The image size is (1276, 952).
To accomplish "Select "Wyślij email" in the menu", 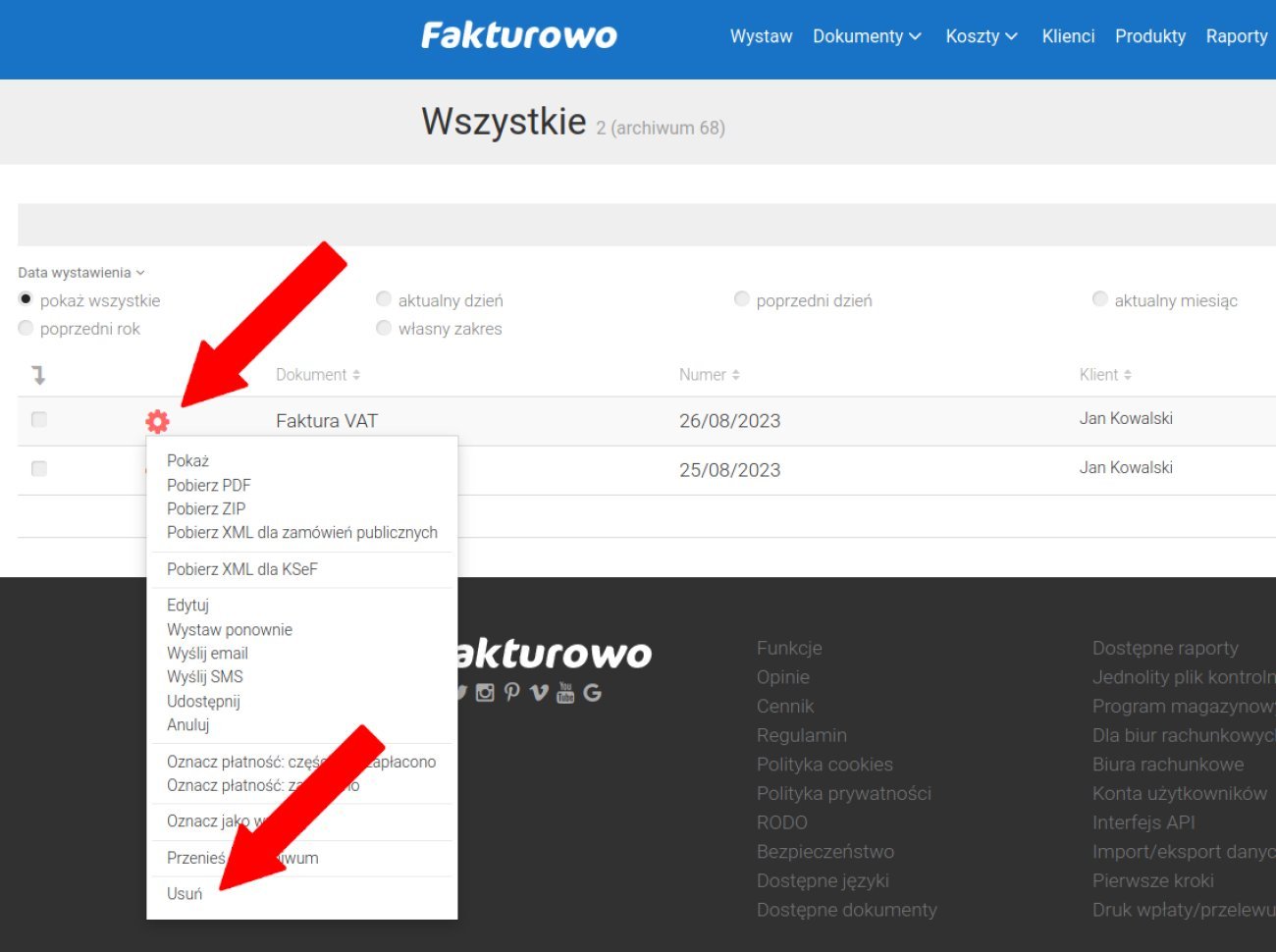I will (207, 654).
